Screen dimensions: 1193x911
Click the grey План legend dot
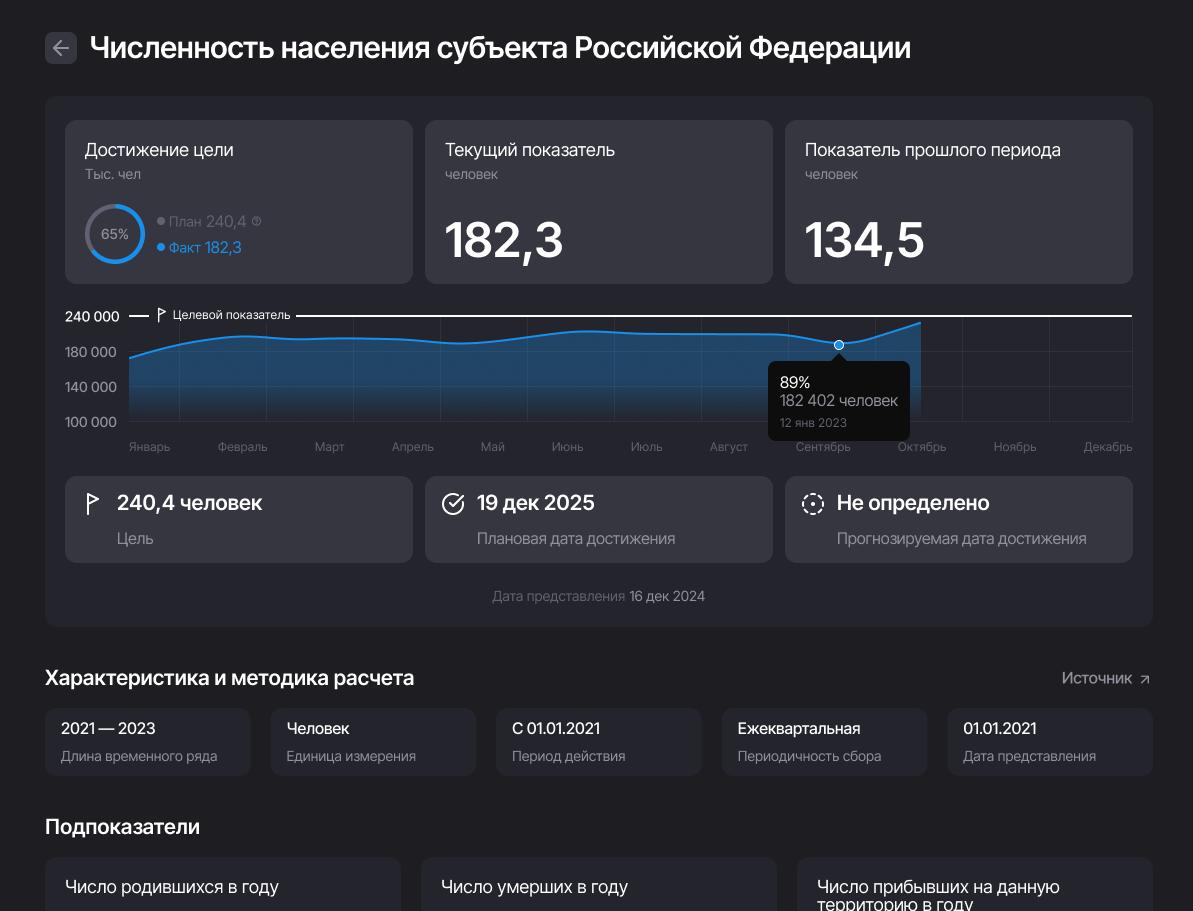pos(161,221)
